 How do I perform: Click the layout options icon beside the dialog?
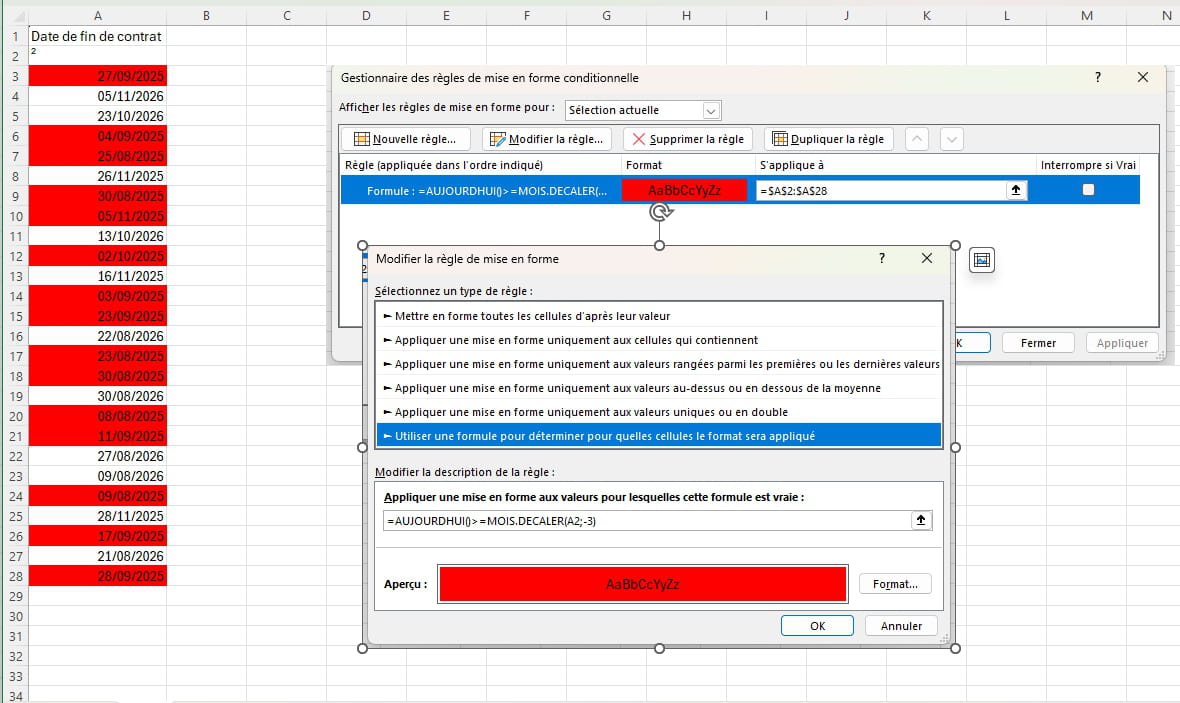[982, 260]
